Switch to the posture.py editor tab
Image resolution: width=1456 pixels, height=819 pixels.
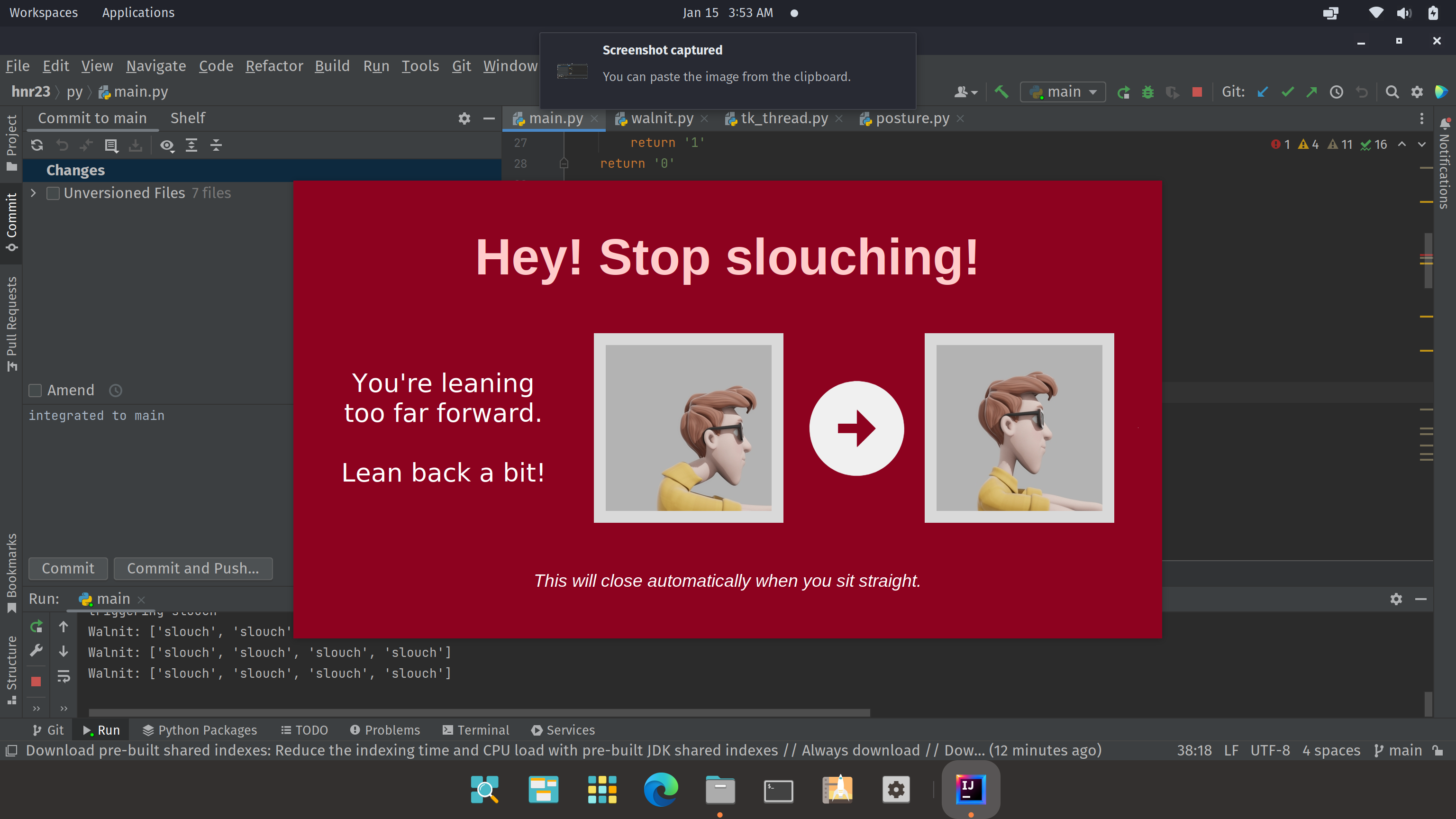pos(912,118)
